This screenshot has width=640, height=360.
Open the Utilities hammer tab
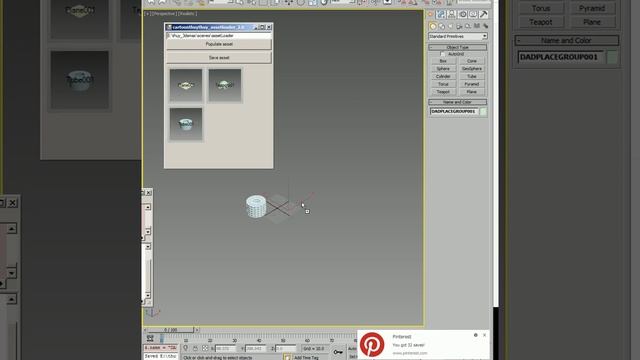[483, 14]
